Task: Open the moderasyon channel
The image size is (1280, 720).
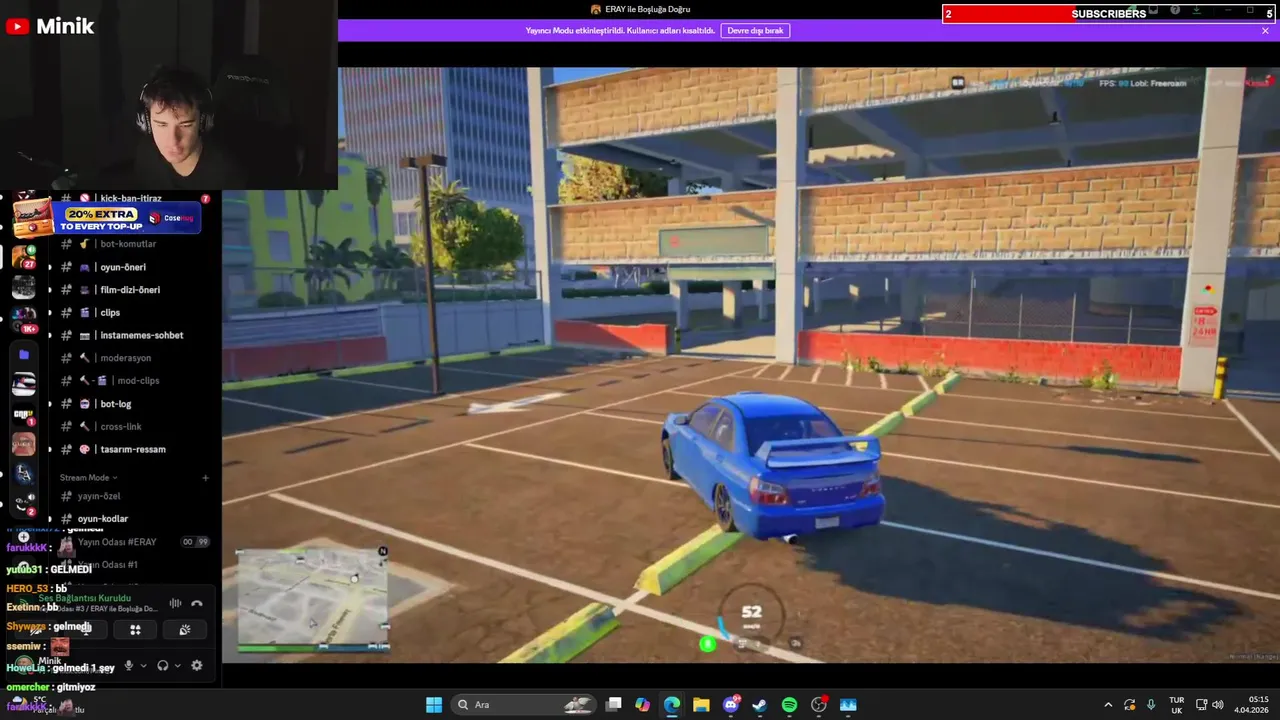Action: tap(125, 358)
